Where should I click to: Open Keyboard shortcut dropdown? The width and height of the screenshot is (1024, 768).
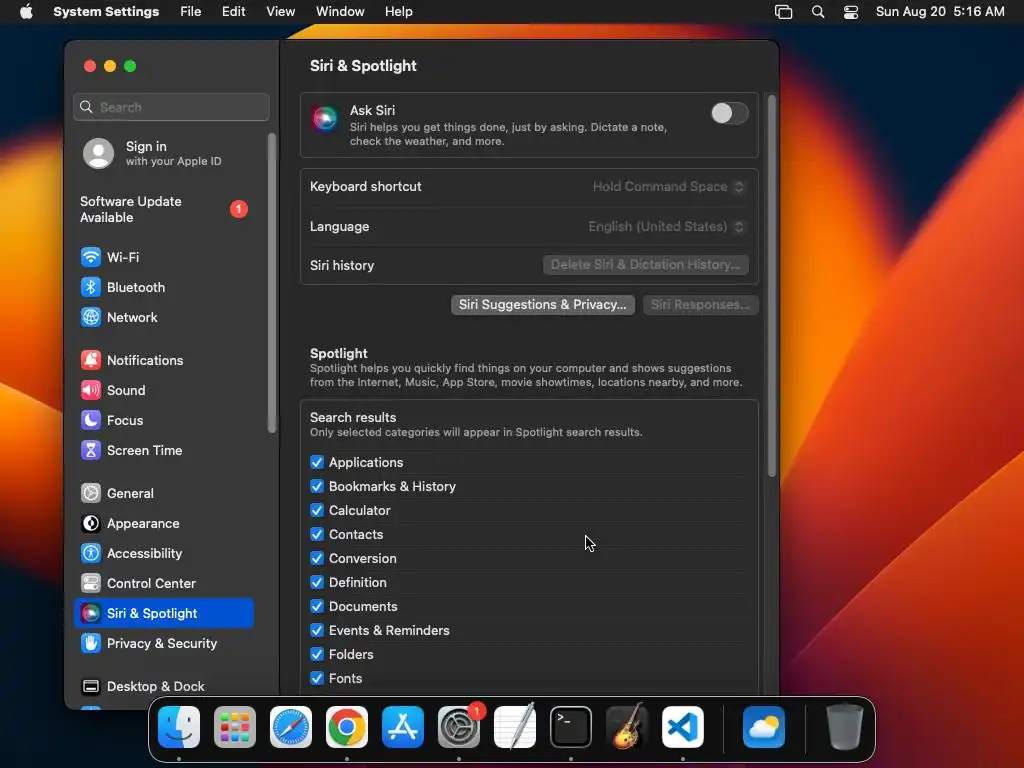(669, 187)
